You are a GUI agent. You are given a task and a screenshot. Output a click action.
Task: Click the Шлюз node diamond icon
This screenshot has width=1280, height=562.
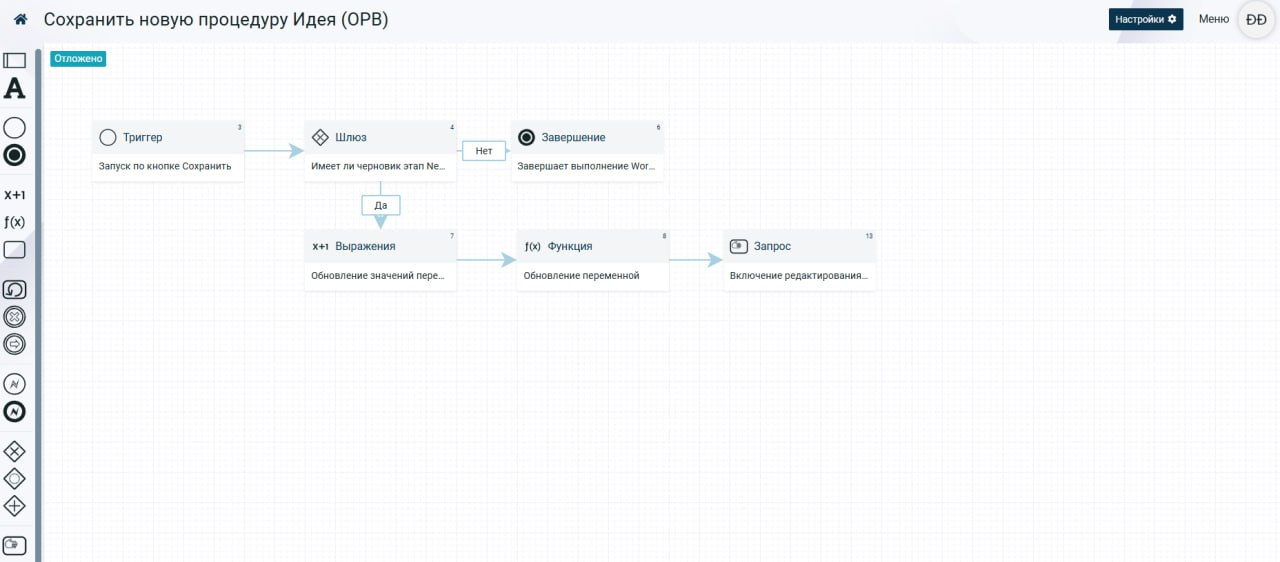(x=321, y=137)
